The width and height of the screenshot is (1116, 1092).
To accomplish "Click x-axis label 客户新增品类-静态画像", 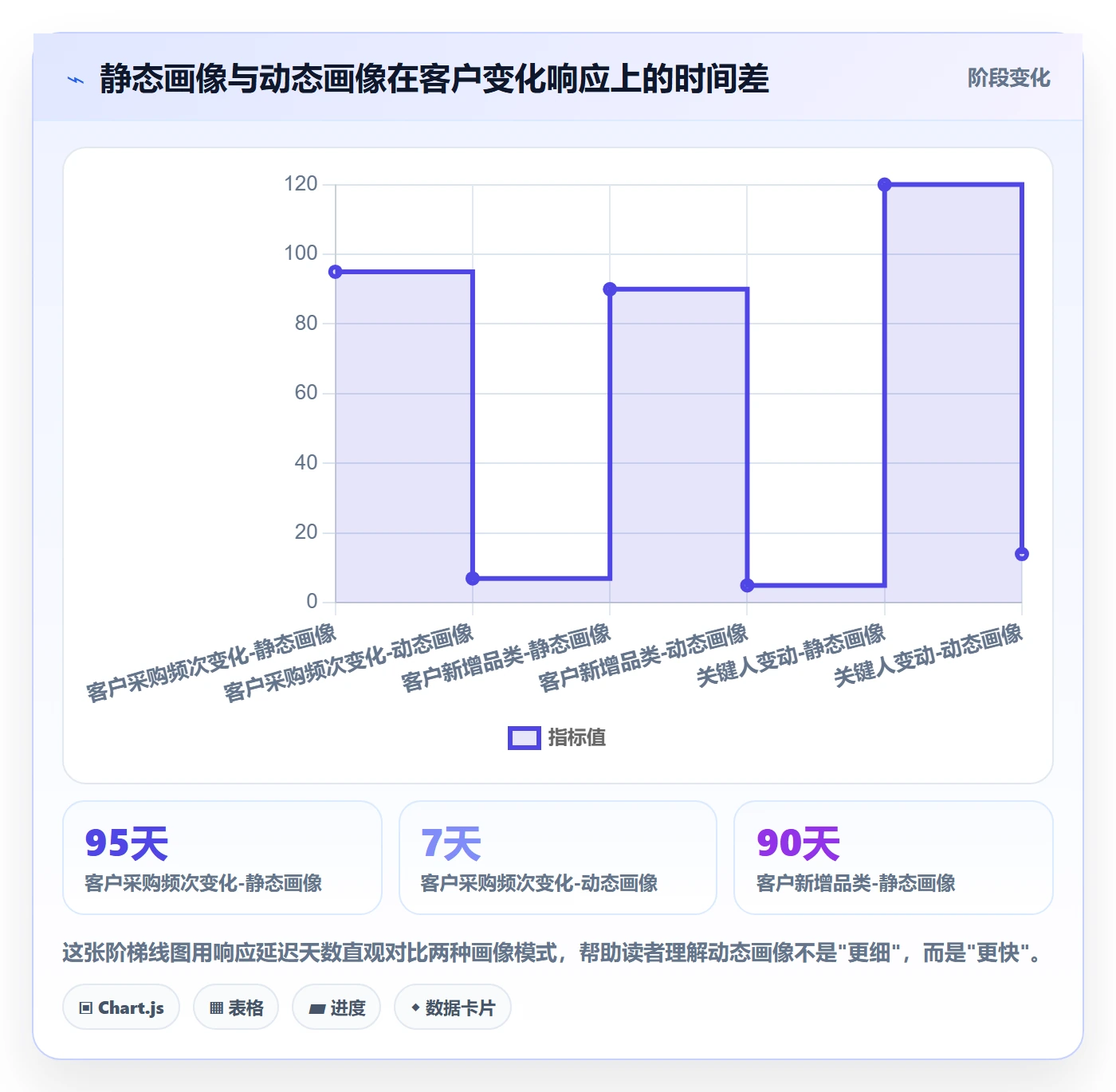I will coord(506,657).
